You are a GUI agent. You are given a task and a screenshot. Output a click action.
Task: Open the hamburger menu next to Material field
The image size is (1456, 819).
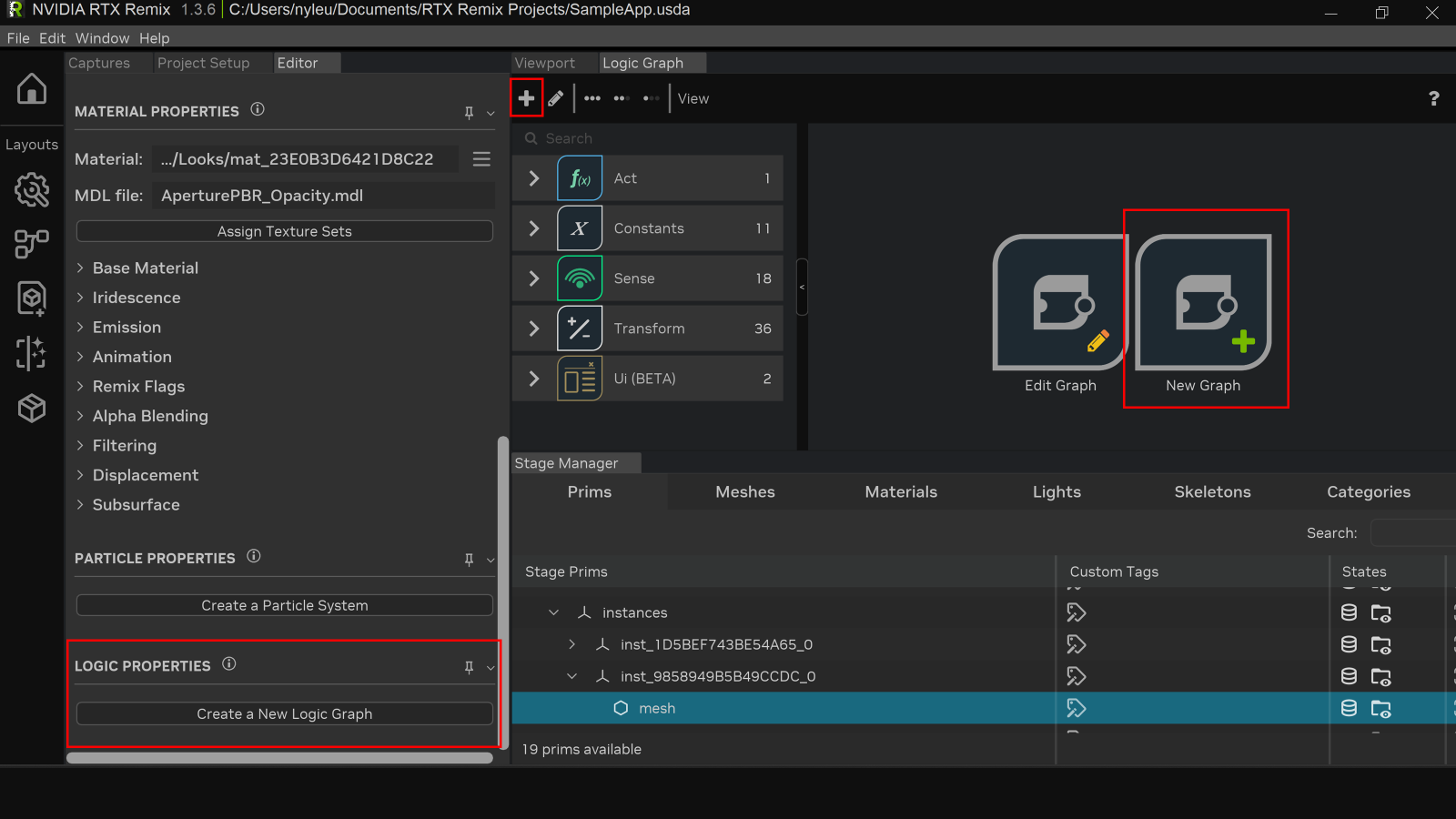tap(481, 158)
